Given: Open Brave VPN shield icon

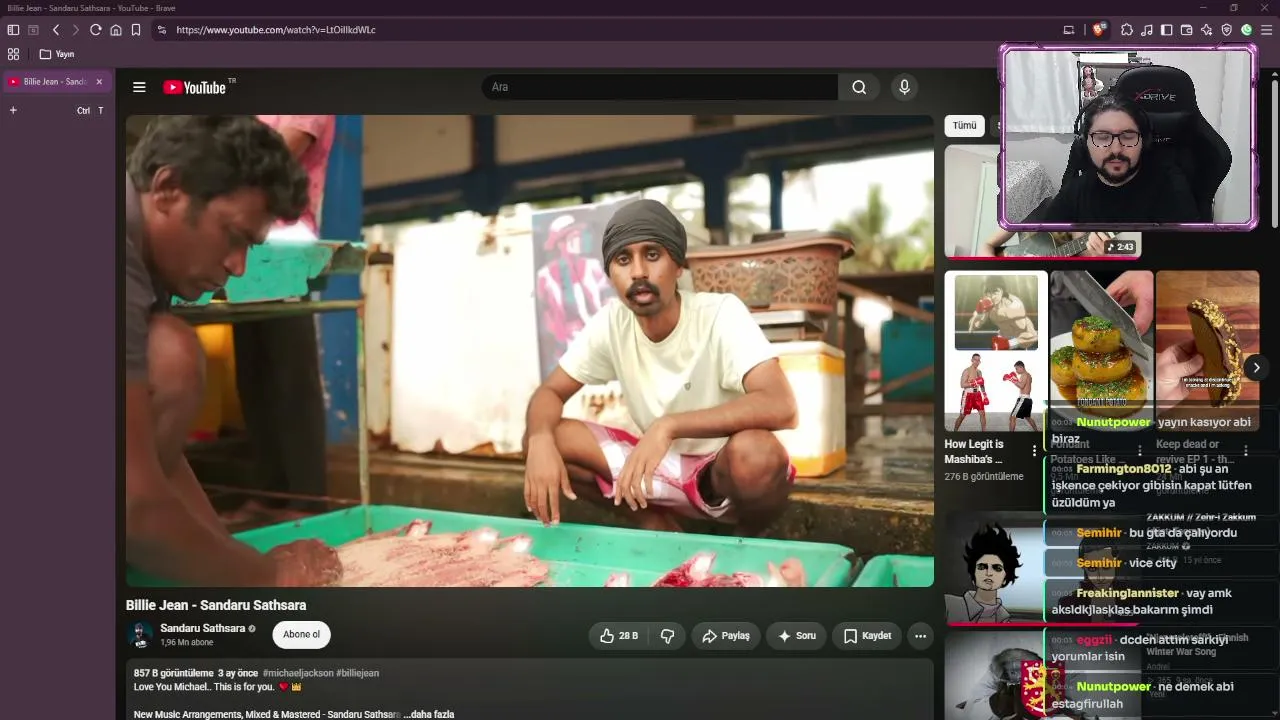Looking at the screenshot, I should click(1227, 30).
